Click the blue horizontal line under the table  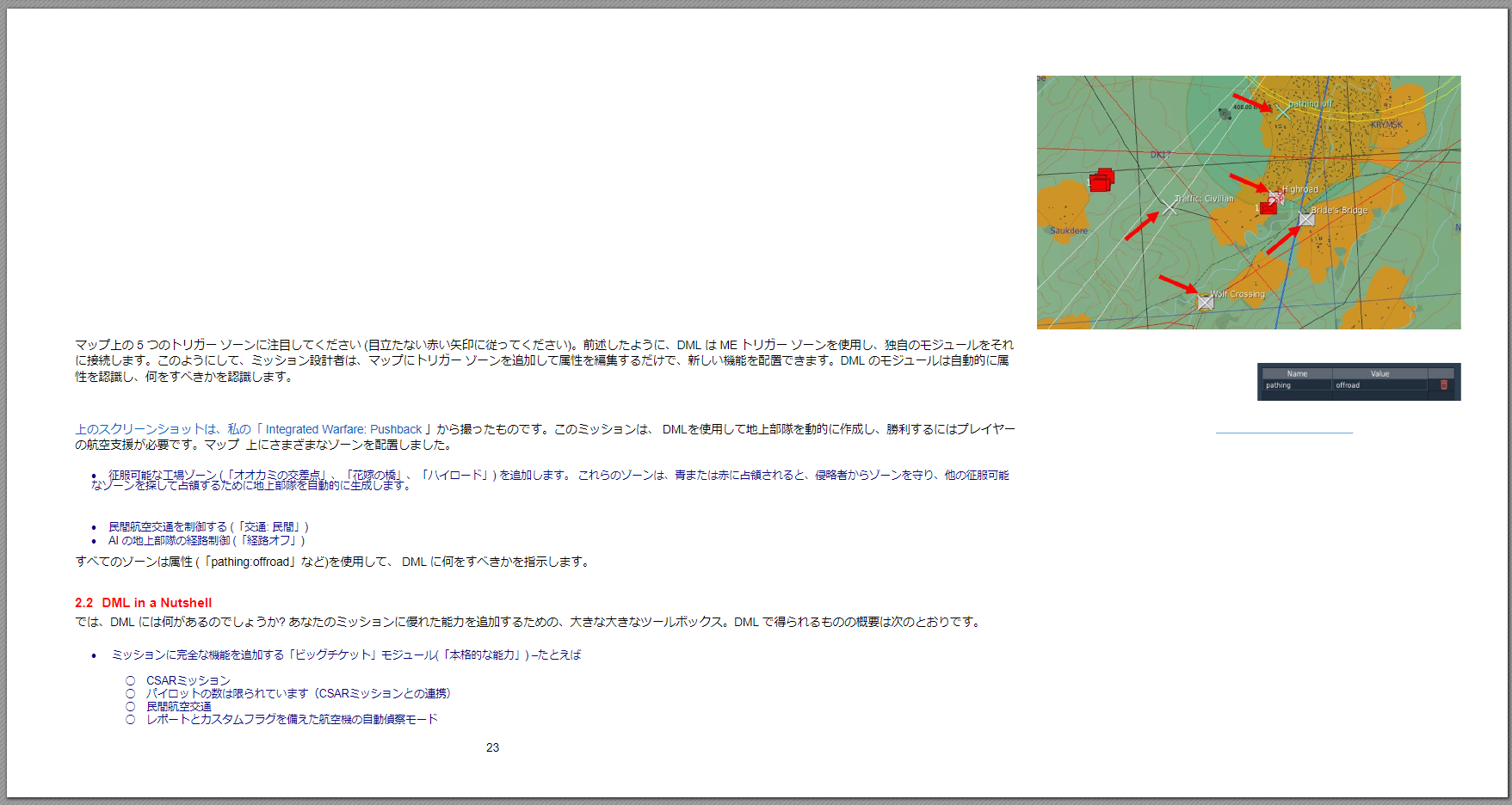pos(1284,432)
